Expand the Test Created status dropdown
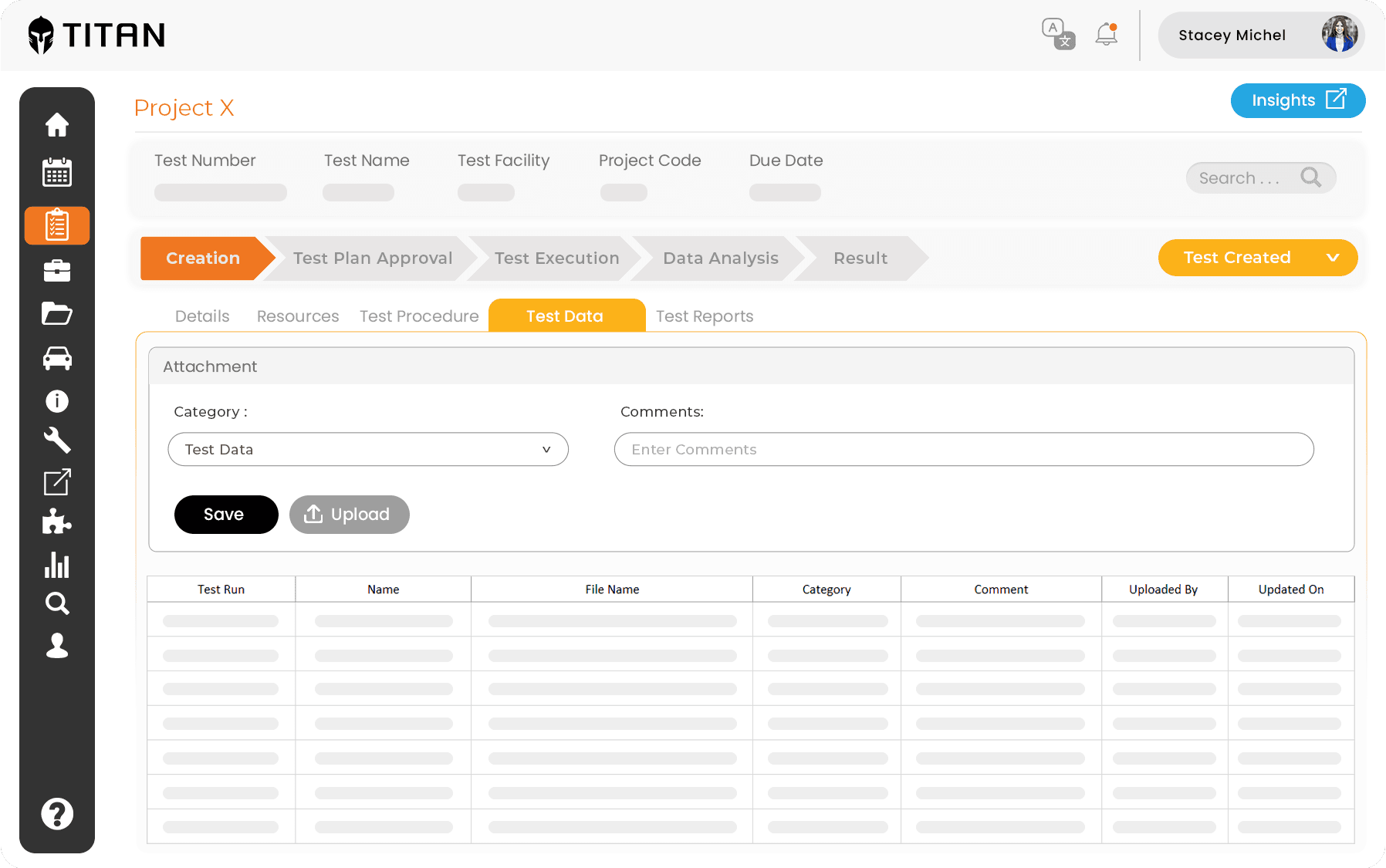Viewport: 1386px width, 868px height. tap(1258, 258)
